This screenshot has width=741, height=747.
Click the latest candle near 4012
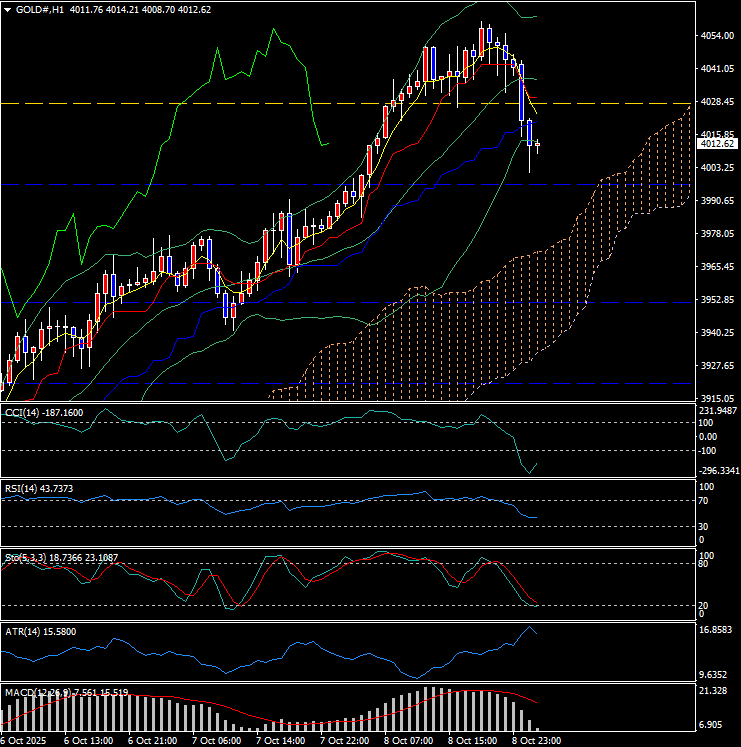point(538,146)
